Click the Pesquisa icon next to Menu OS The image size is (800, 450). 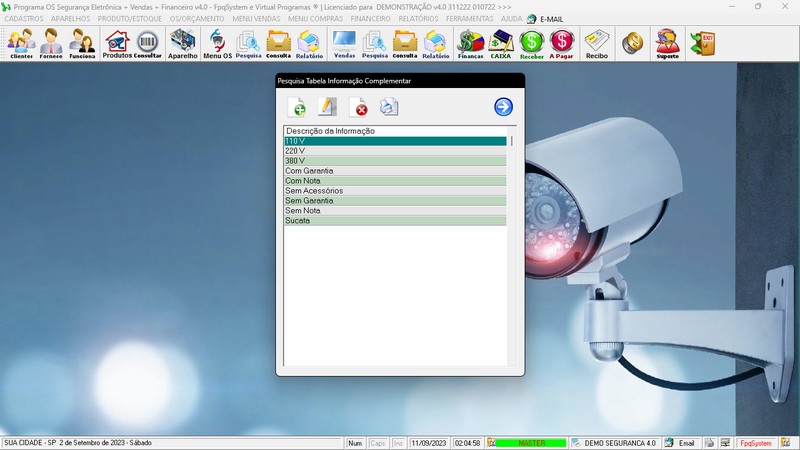248,44
